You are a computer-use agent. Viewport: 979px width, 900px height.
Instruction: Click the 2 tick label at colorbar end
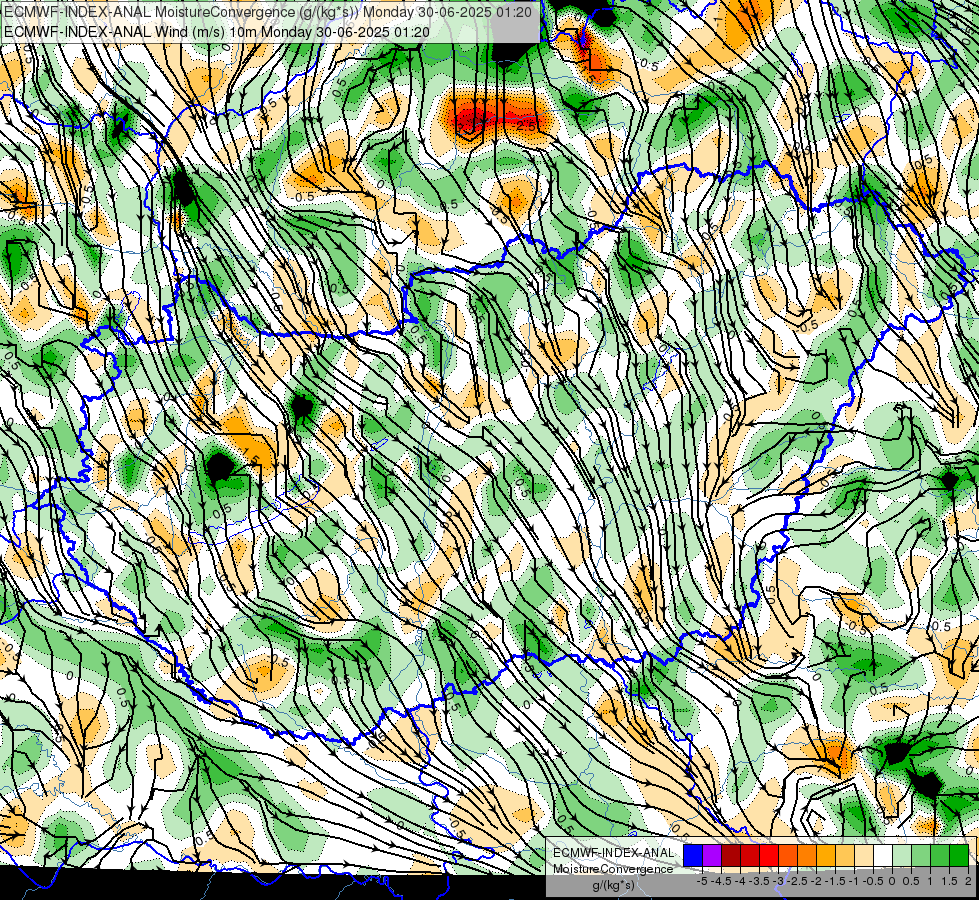(968, 881)
